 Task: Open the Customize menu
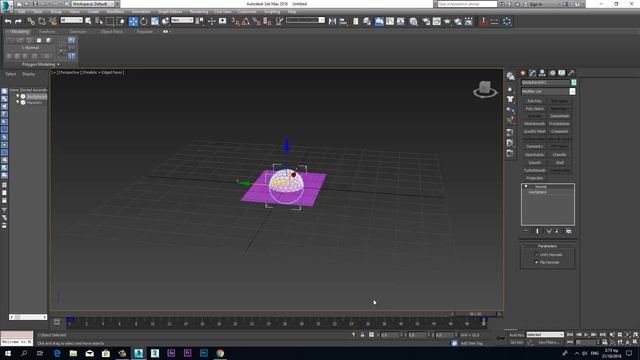pyautogui.click(x=247, y=12)
